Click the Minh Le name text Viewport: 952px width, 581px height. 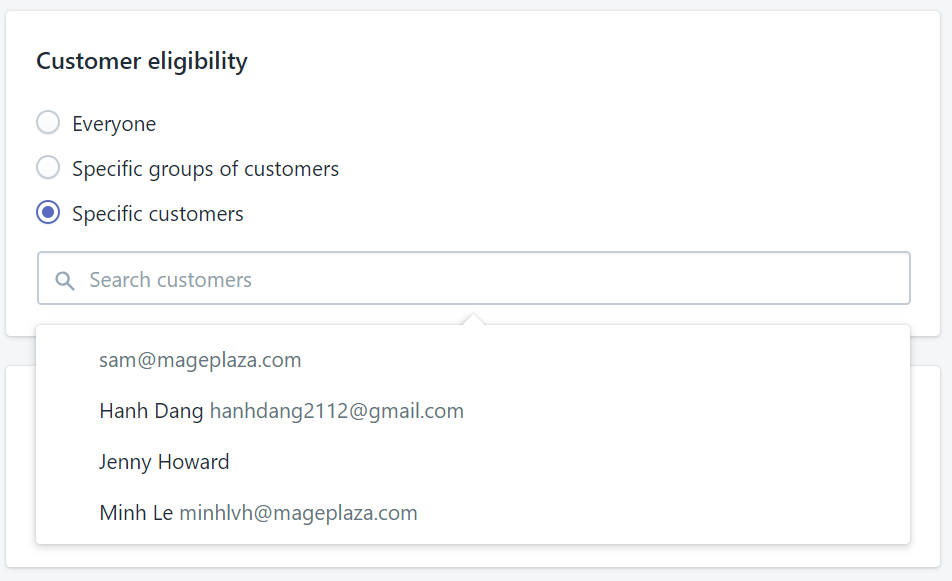pos(137,513)
